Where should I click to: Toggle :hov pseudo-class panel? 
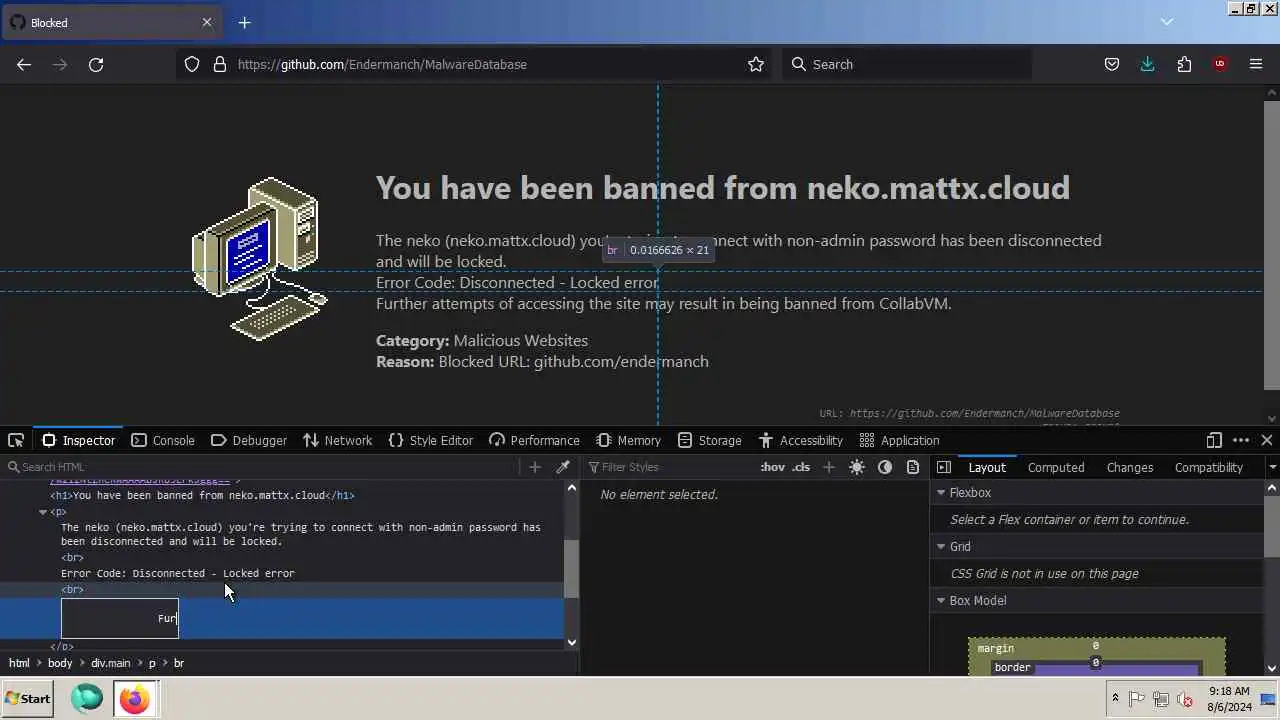pyautogui.click(x=773, y=467)
